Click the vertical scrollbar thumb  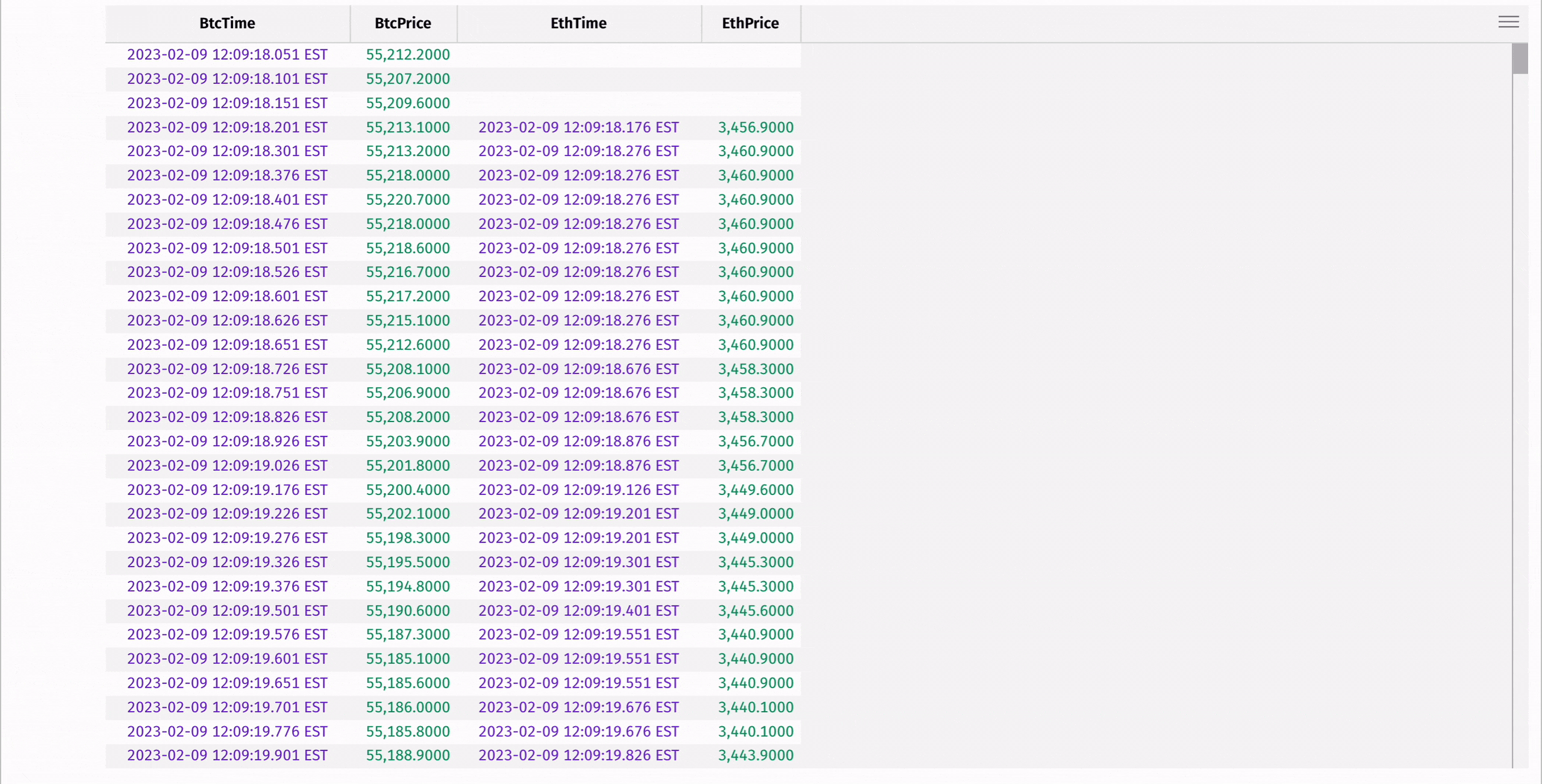pyautogui.click(x=1520, y=58)
